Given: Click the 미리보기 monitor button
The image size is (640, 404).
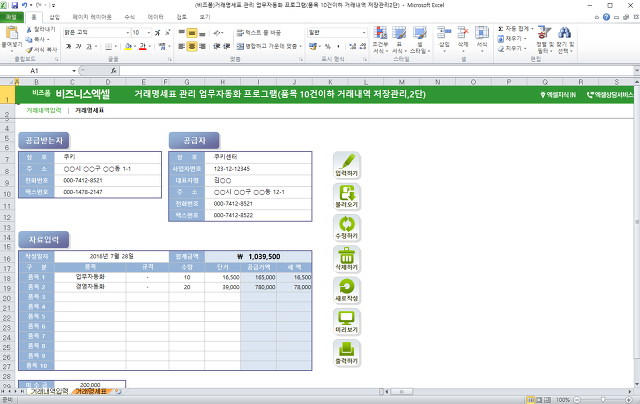Looking at the screenshot, I should [347, 322].
